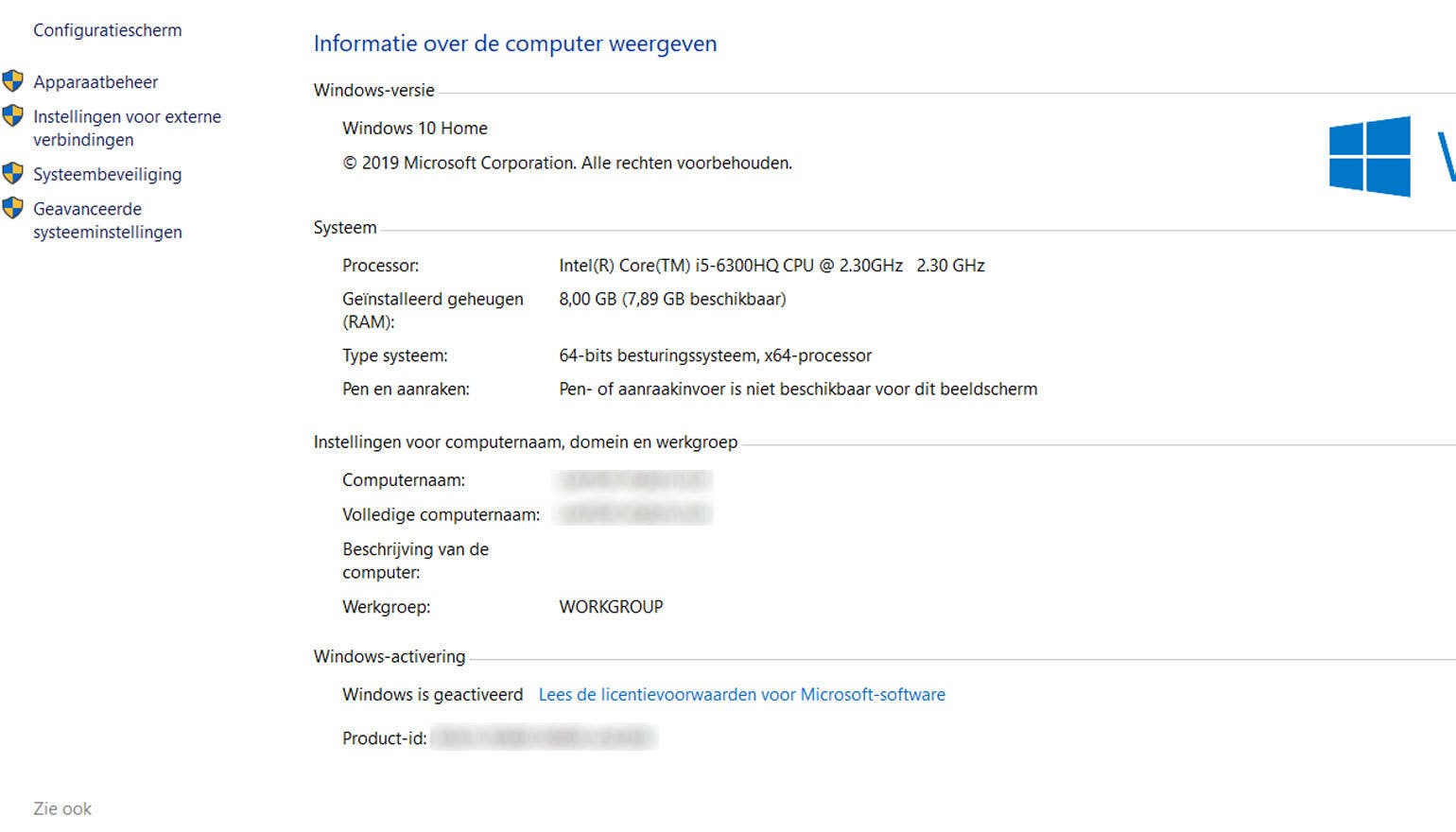Open Systeembeveiliging settings
Image resolution: width=1456 pixels, height=832 pixels.
(x=108, y=174)
